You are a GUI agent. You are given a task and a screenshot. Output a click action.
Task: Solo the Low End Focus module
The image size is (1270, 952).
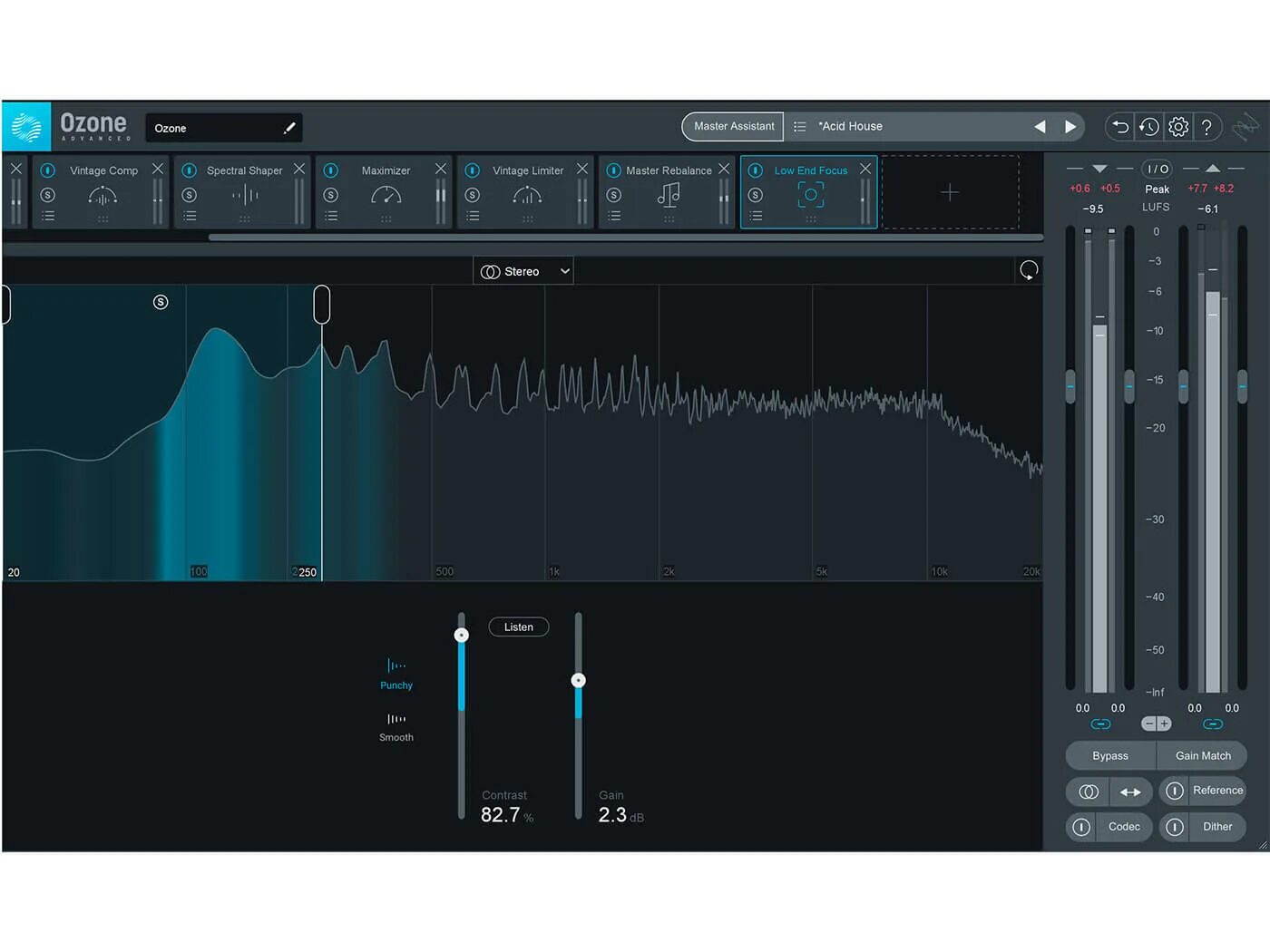click(x=756, y=195)
